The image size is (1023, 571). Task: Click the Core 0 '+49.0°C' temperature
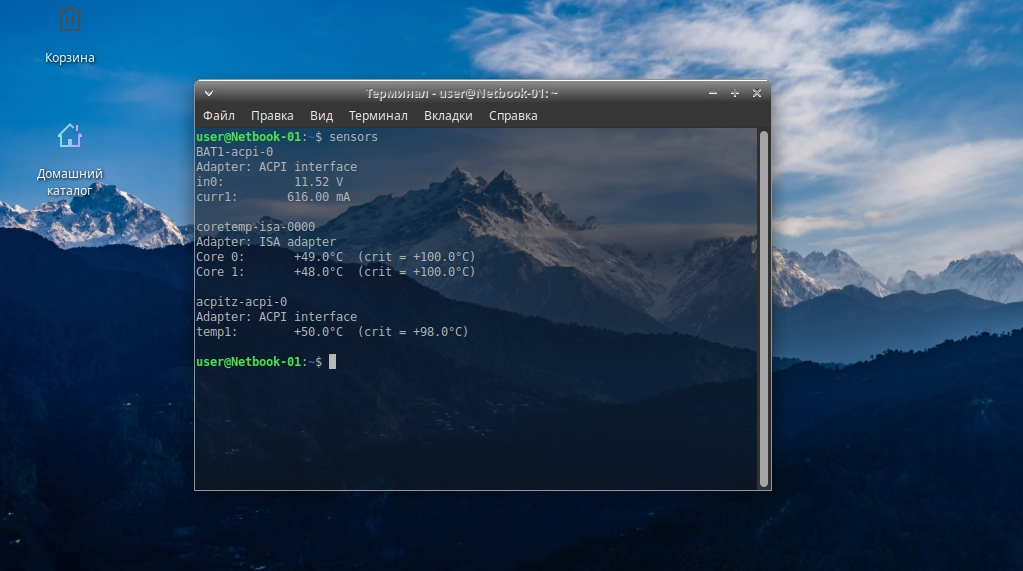point(318,256)
